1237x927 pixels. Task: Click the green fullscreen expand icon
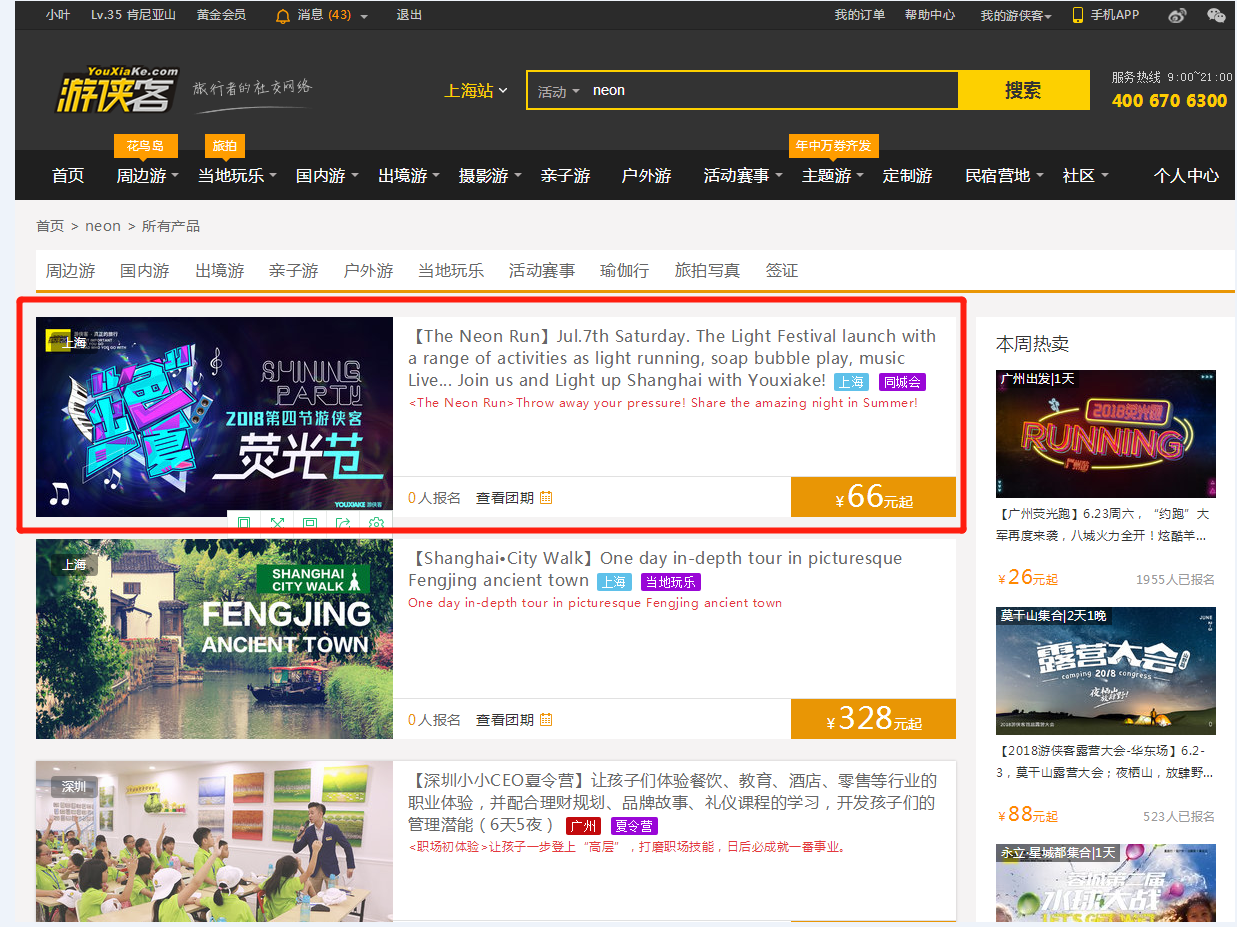pos(277,524)
